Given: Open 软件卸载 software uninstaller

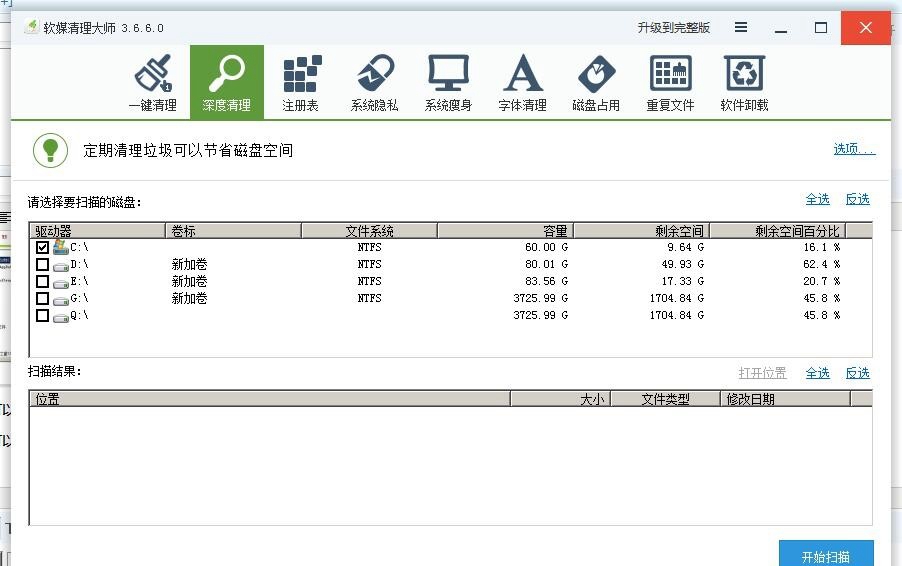Looking at the screenshot, I should click(x=744, y=82).
